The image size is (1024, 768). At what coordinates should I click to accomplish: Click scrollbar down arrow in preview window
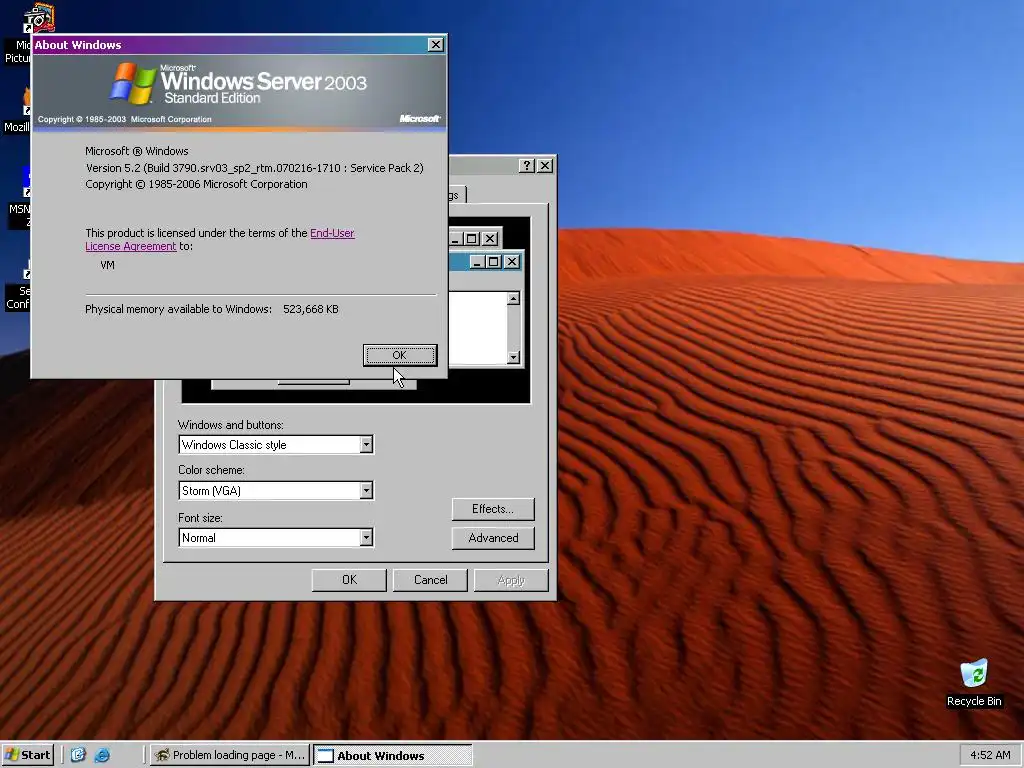tap(513, 357)
